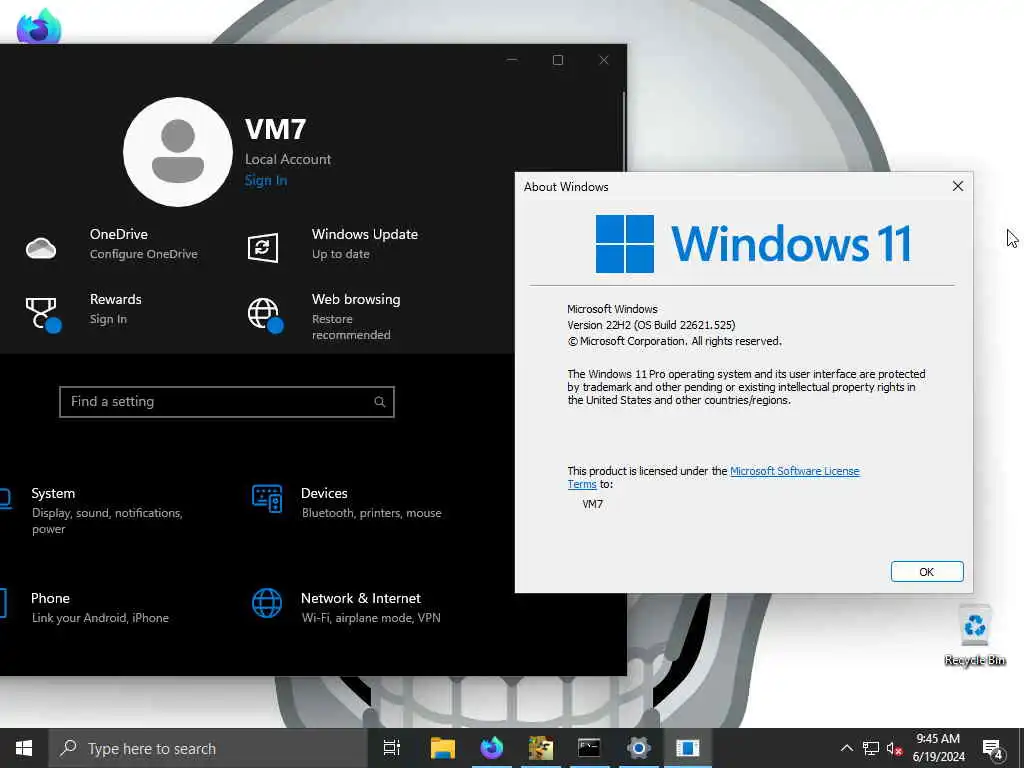Open the Firefox icon on the desktop

pyautogui.click(x=39, y=26)
